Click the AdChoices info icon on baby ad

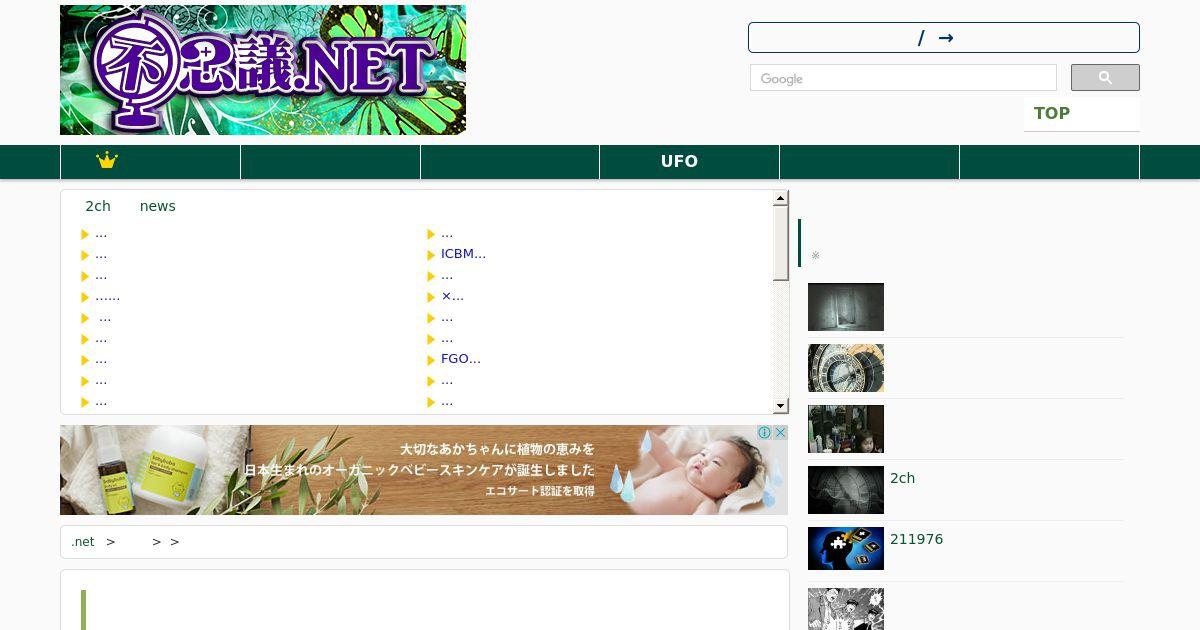(x=764, y=433)
